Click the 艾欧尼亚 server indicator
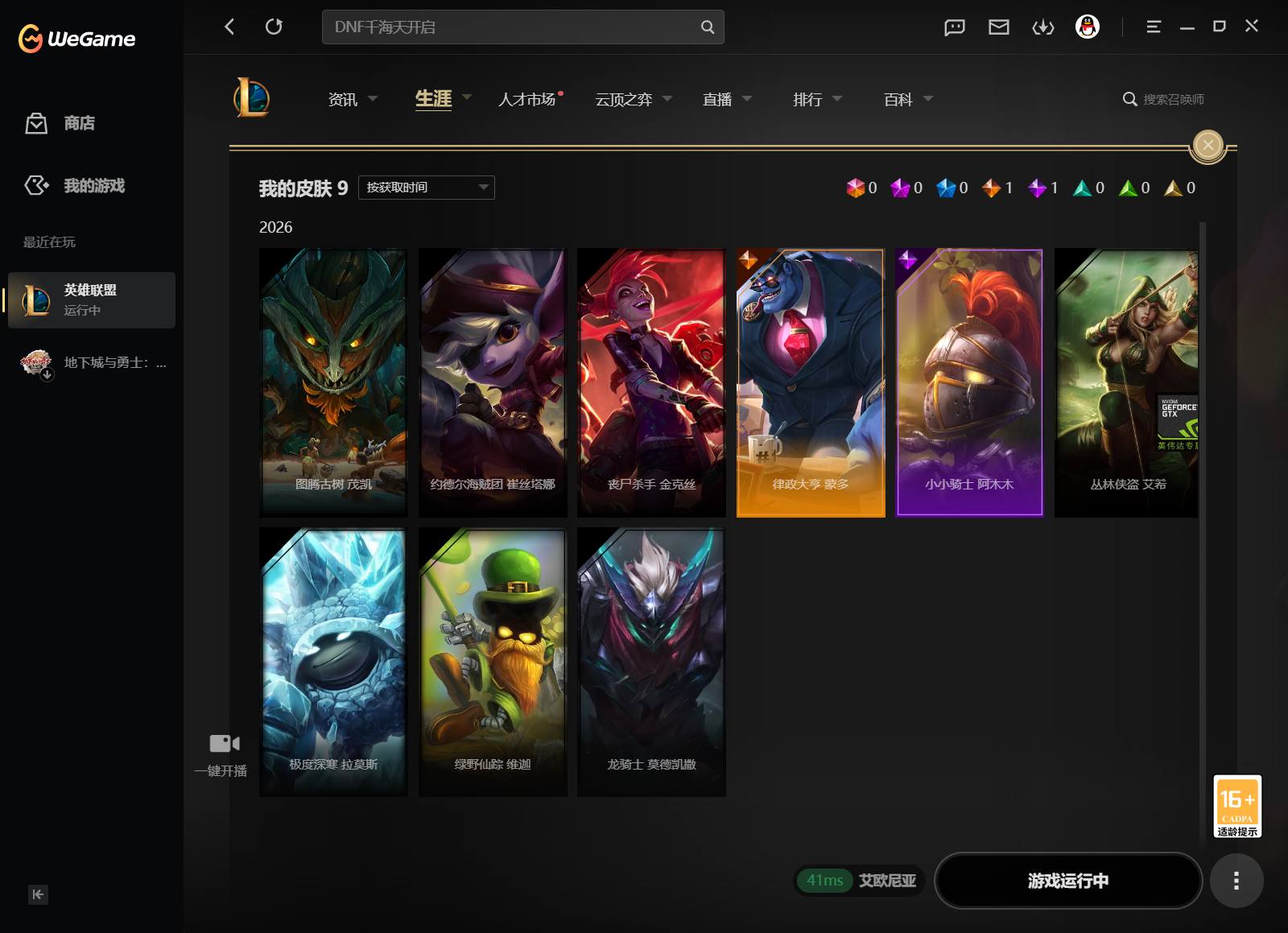Screen dimensions: 1288x933 (x=888, y=881)
